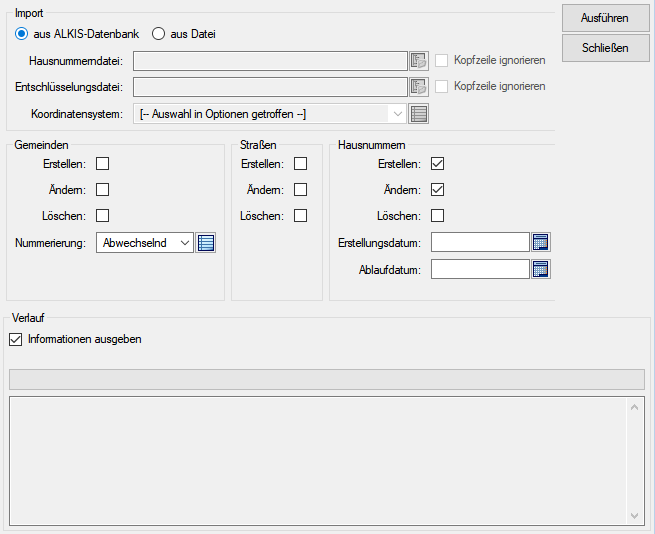Uncheck Hausnummern Ändern checkbox
This screenshot has height=534, width=655.
437,190
